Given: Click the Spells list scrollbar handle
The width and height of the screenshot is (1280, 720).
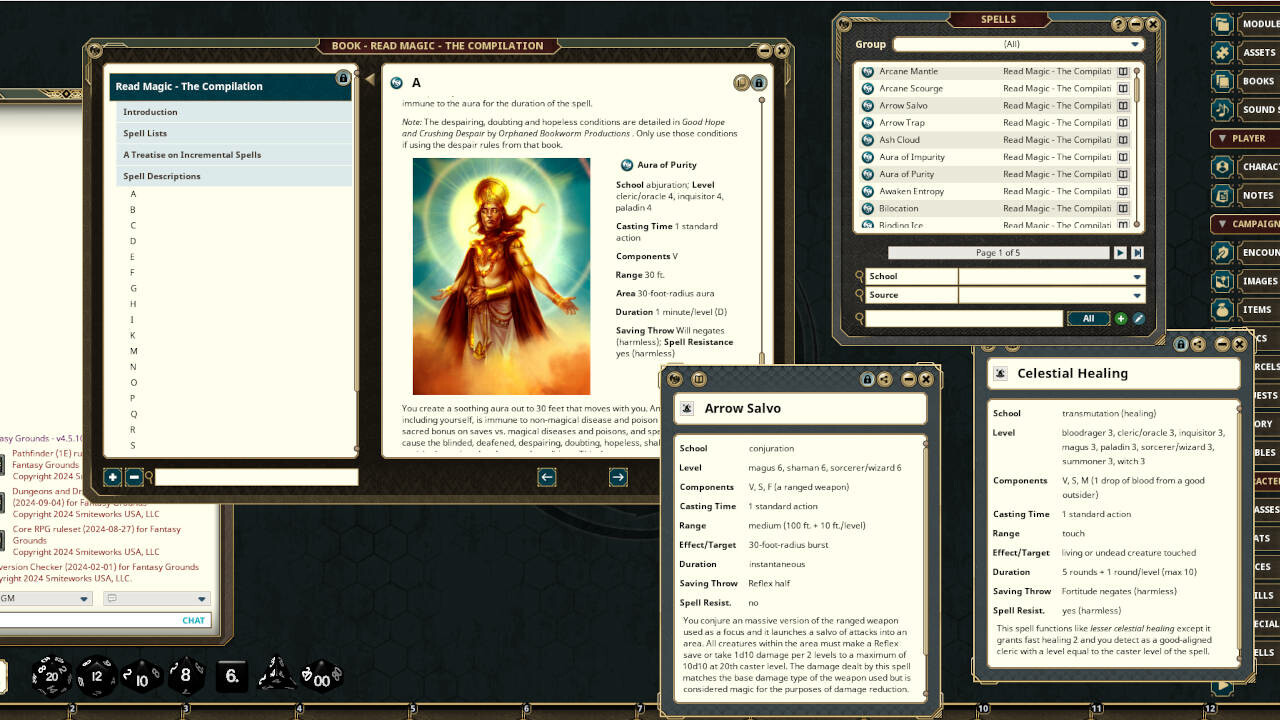Looking at the screenshot, I should (1137, 86).
